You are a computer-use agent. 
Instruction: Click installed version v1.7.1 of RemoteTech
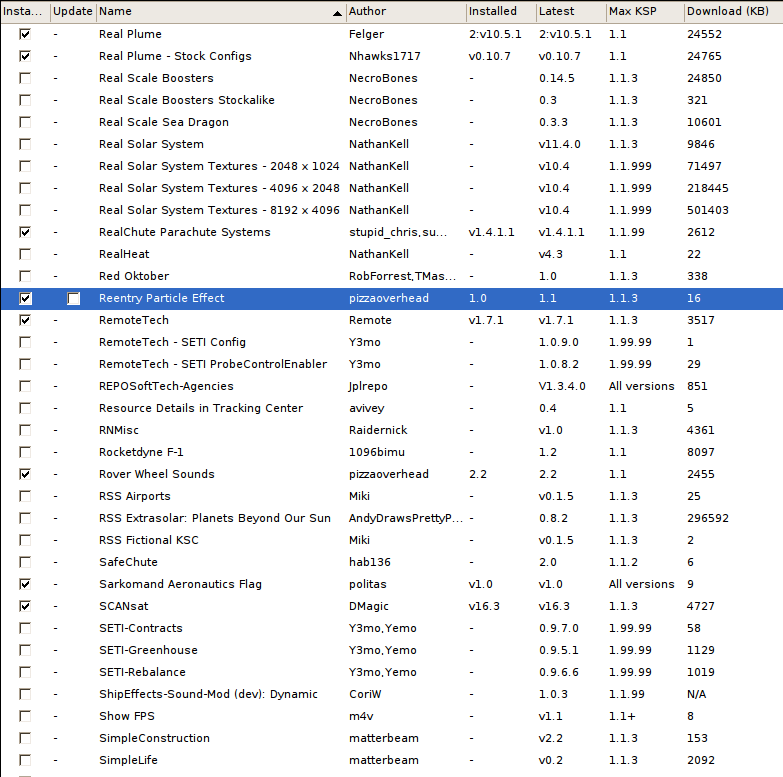pyautogui.click(x=486, y=320)
